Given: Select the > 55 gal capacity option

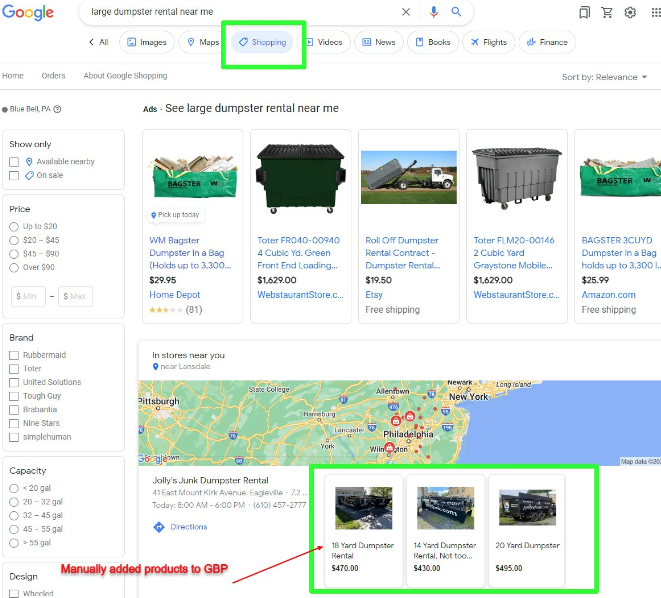Looking at the screenshot, I should [x=14, y=543].
